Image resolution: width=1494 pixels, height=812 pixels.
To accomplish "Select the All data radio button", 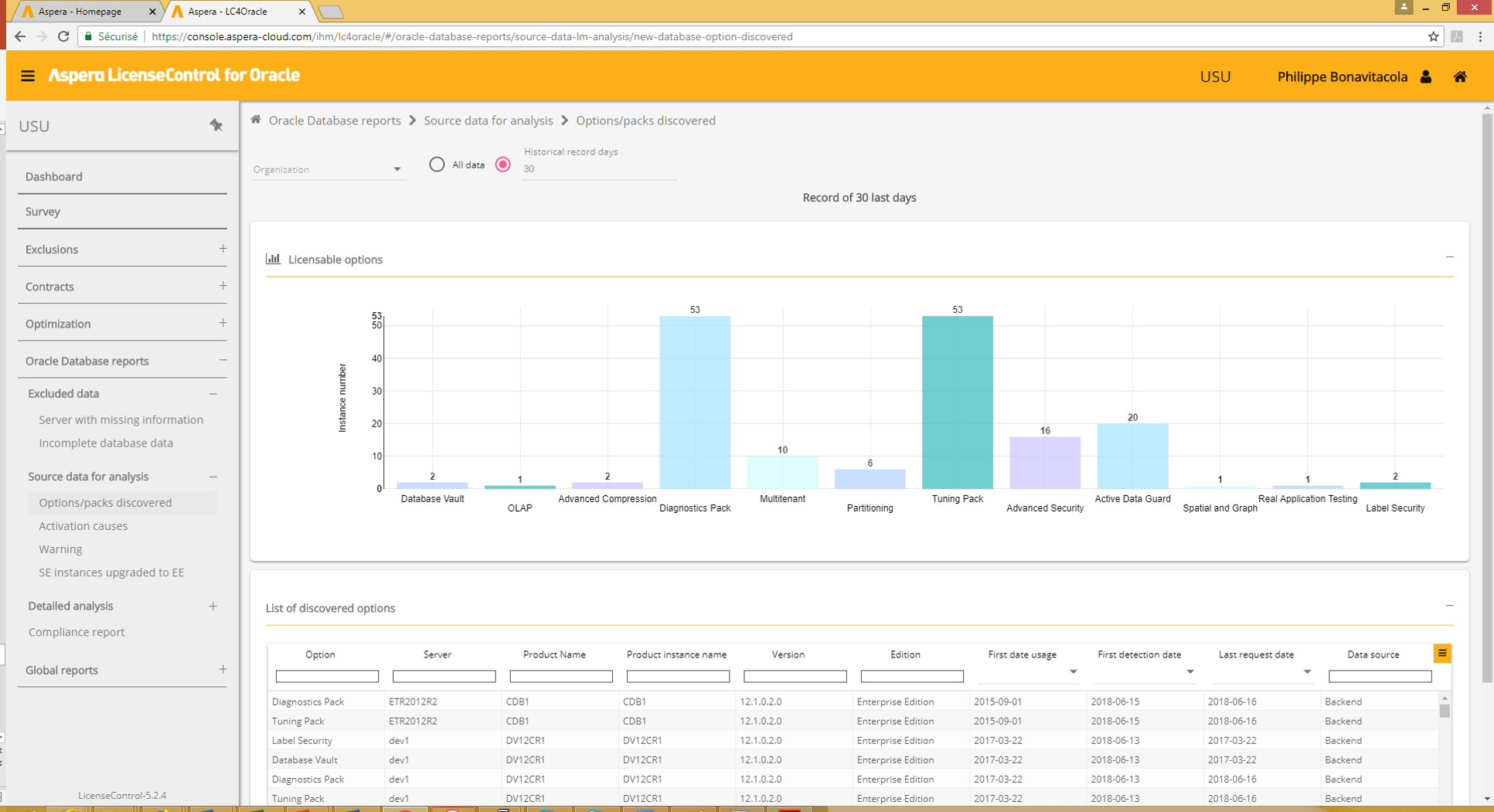I will point(437,165).
